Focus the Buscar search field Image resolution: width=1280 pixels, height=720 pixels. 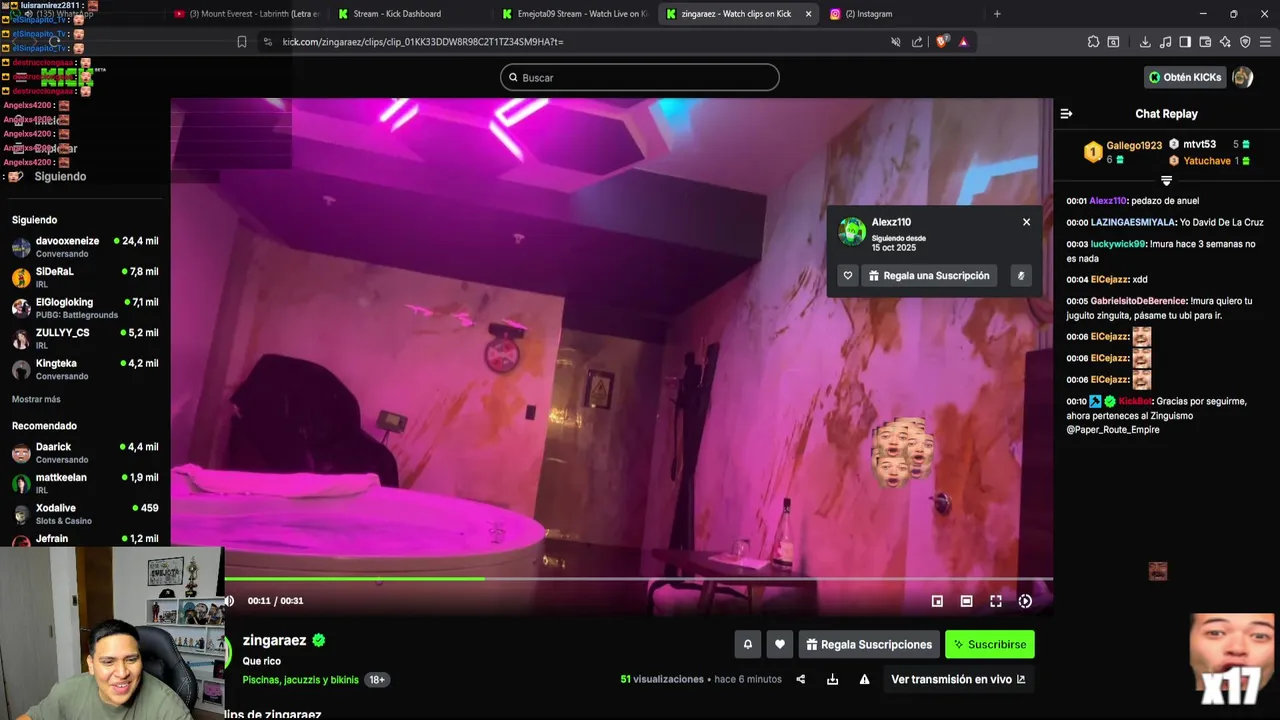(640, 77)
